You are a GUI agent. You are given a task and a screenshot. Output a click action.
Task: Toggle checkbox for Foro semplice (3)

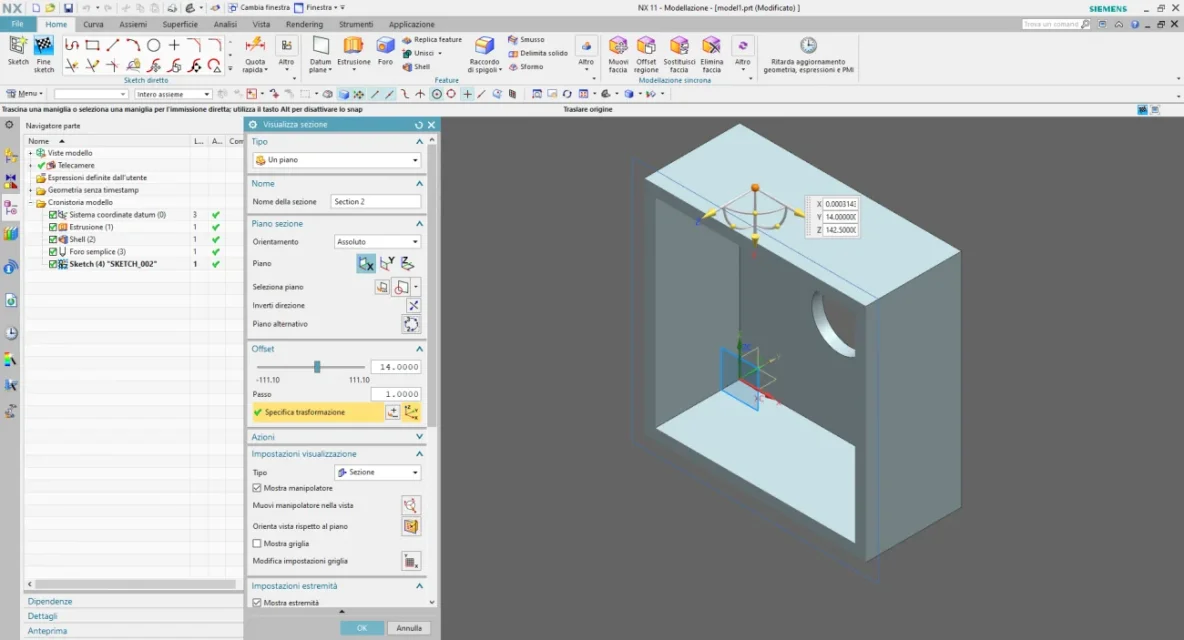(53, 252)
